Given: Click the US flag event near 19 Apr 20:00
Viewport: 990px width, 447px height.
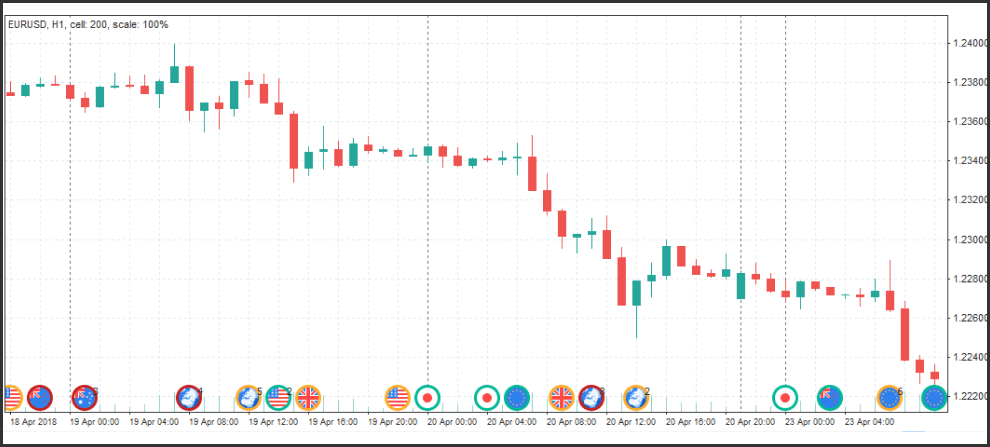Looking at the screenshot, I should (398, 398).
